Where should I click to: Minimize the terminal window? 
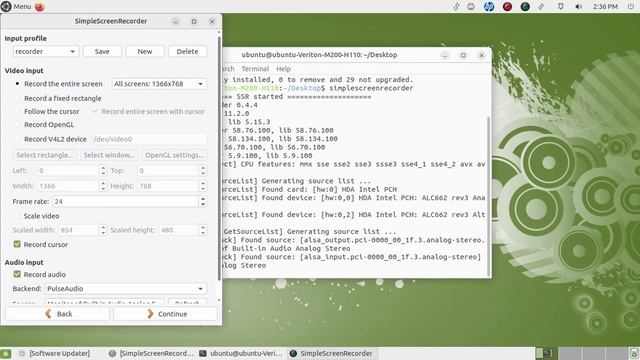click(x=445, y=55)
